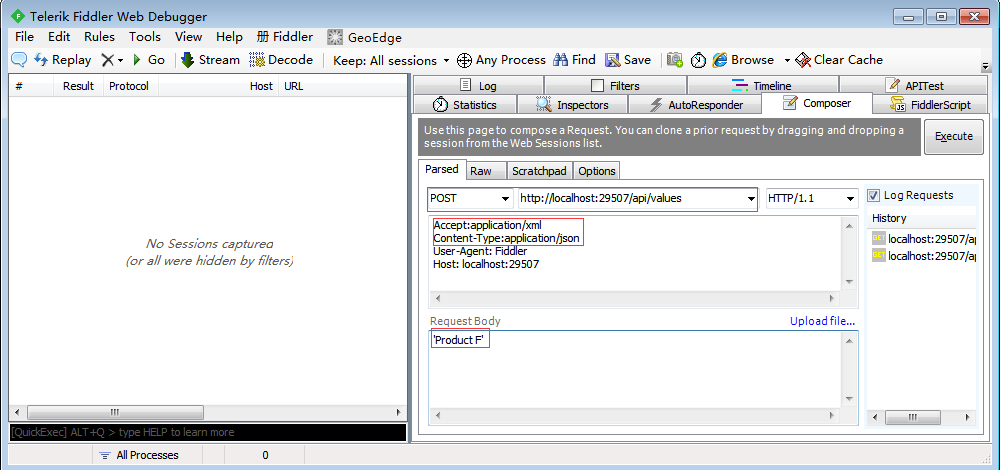Open the Help menu

click(229, 37)
